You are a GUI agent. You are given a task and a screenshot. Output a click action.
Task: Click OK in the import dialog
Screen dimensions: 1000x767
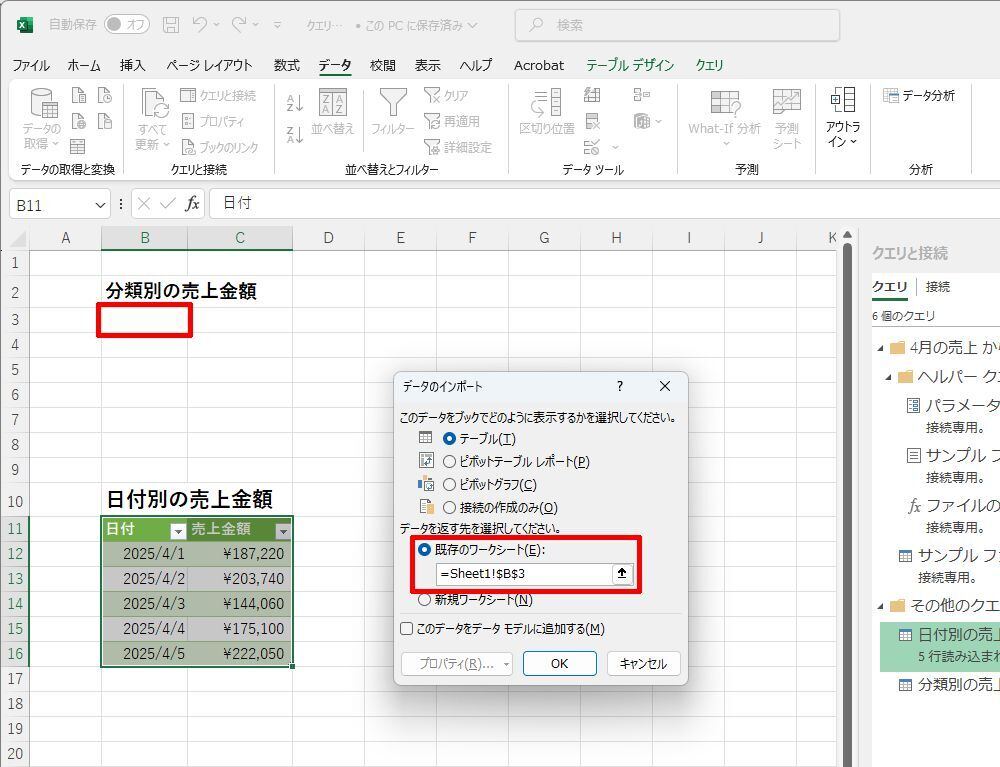[559, 664]
